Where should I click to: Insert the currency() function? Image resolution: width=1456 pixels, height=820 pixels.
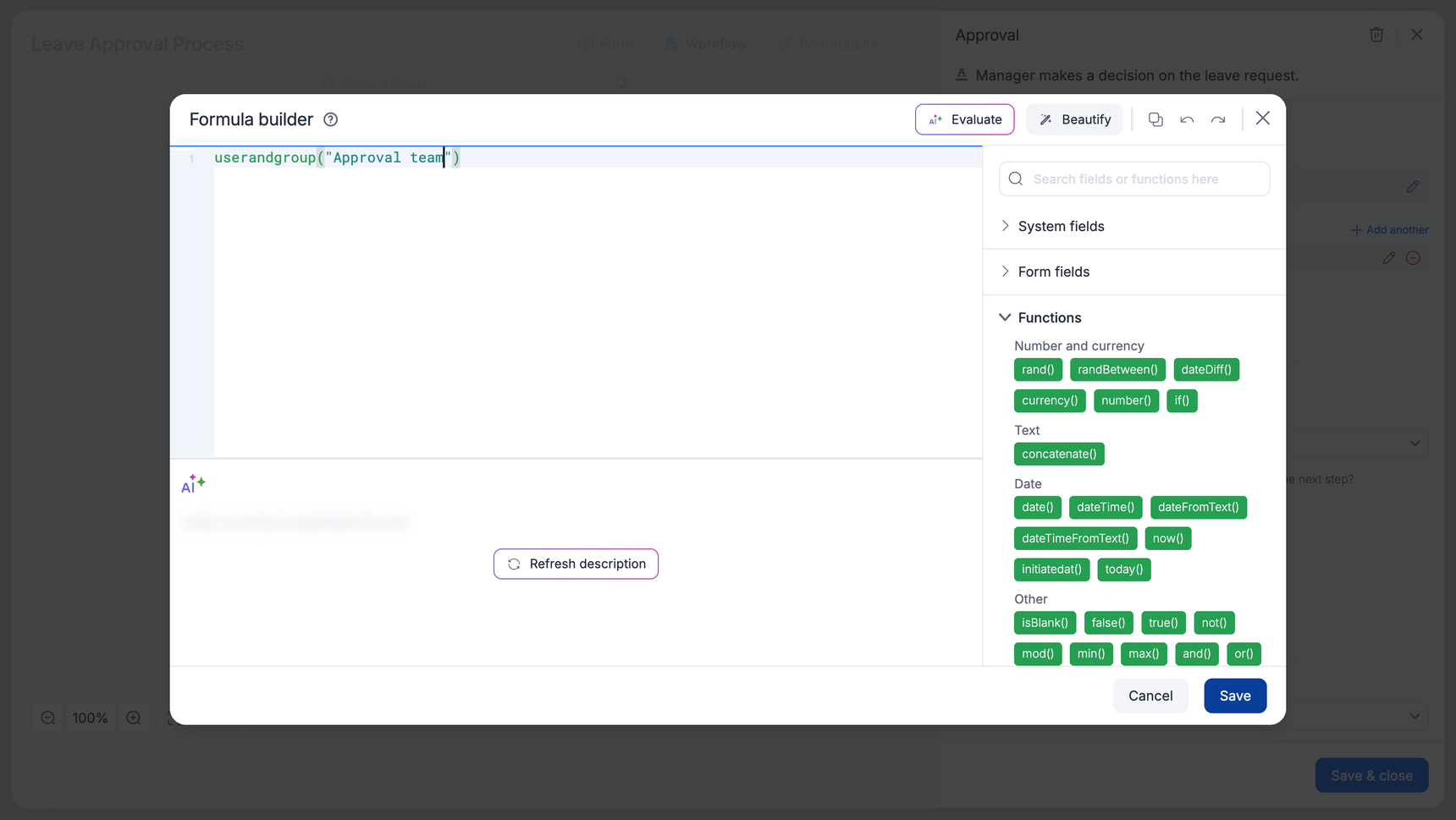[1050, 400]
